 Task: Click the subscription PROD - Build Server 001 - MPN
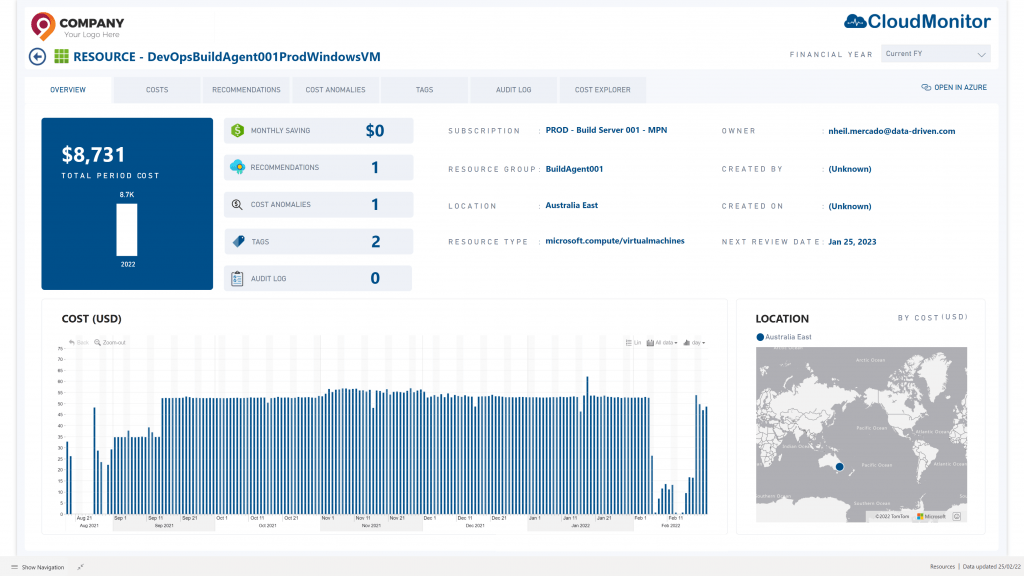coord(606,130)
